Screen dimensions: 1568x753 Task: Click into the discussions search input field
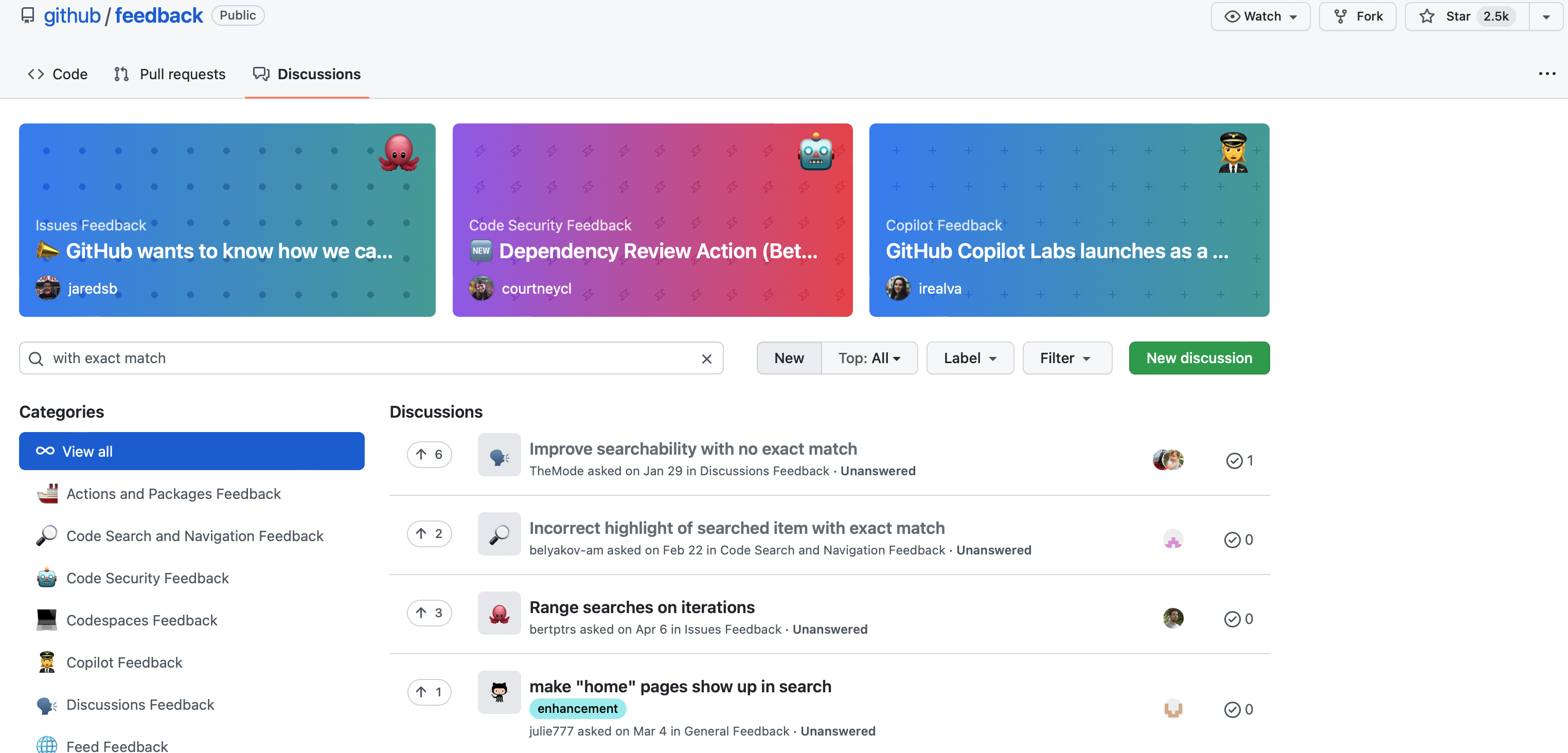pos(365,358)
